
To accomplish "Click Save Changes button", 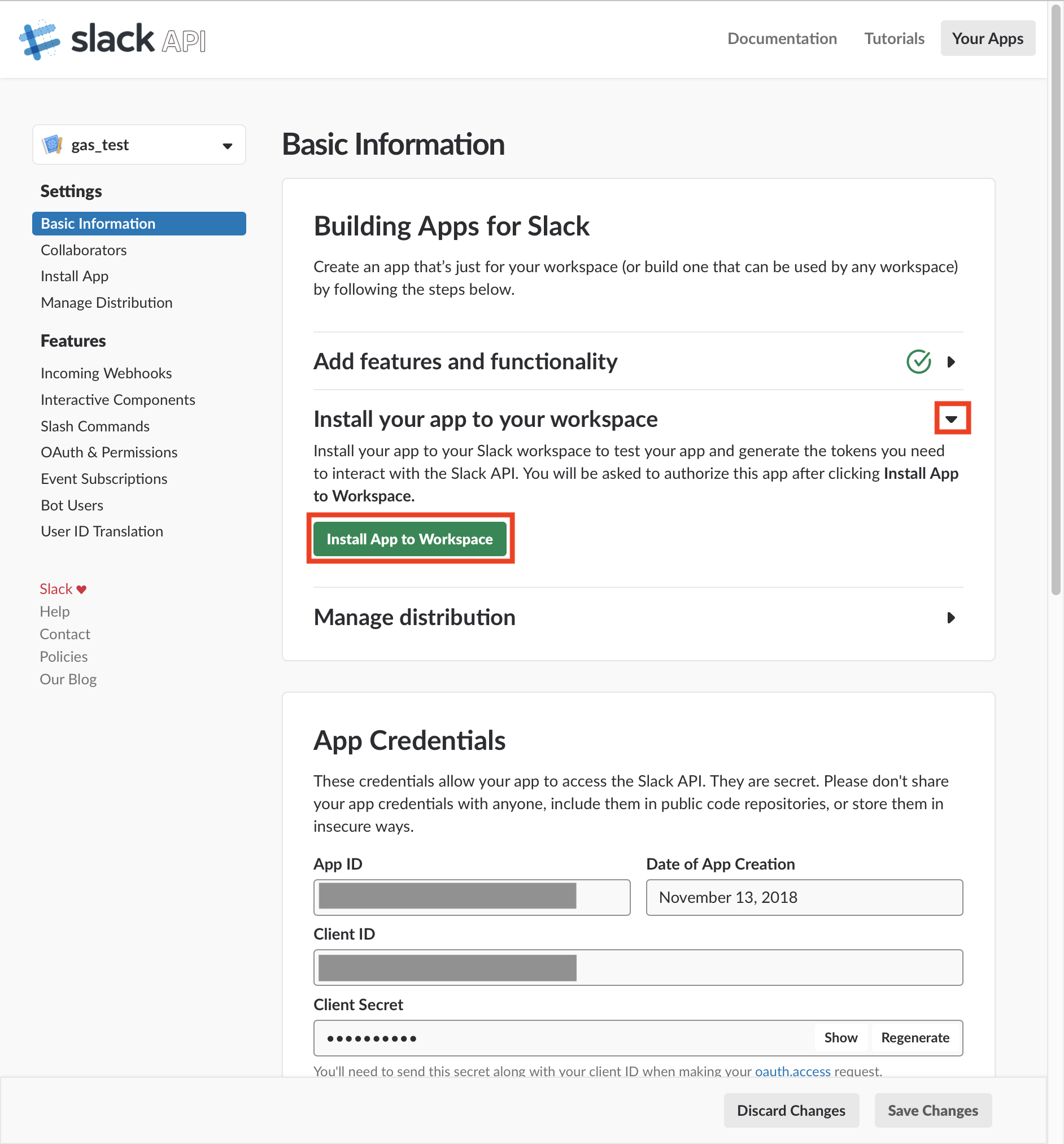I will tap(933, 1110).
